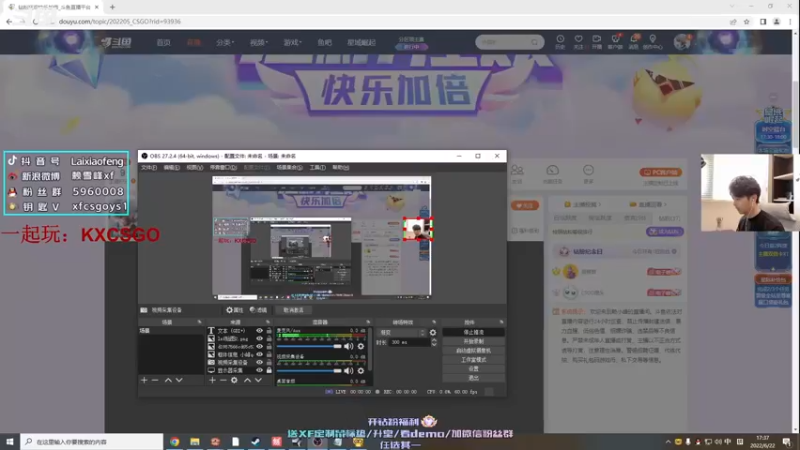Viewport: 800px width, 450px height.
Task: Hide the second source in OBS list
Action: (x=259, y=338)
